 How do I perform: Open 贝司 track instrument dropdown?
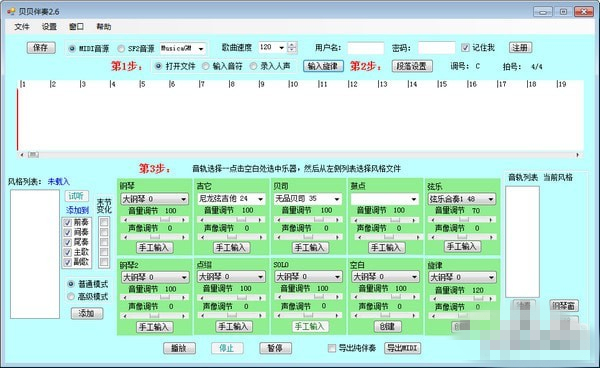tap(308, 199)
